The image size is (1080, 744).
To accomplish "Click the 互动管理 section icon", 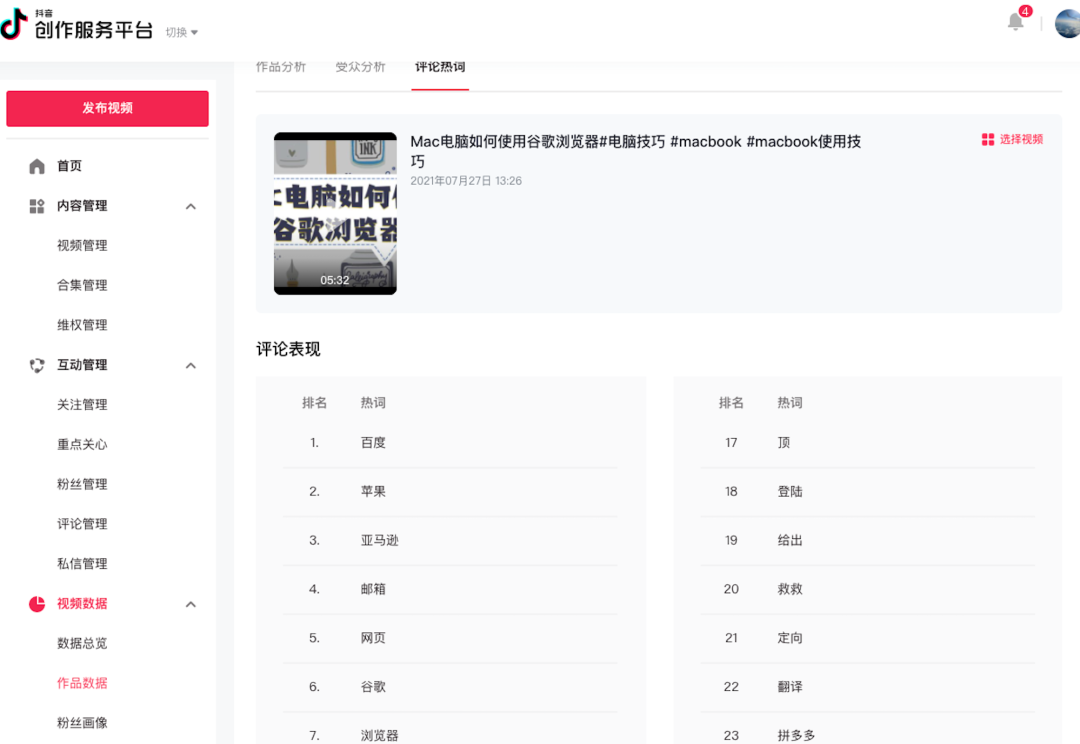I will tap(37, 365).
